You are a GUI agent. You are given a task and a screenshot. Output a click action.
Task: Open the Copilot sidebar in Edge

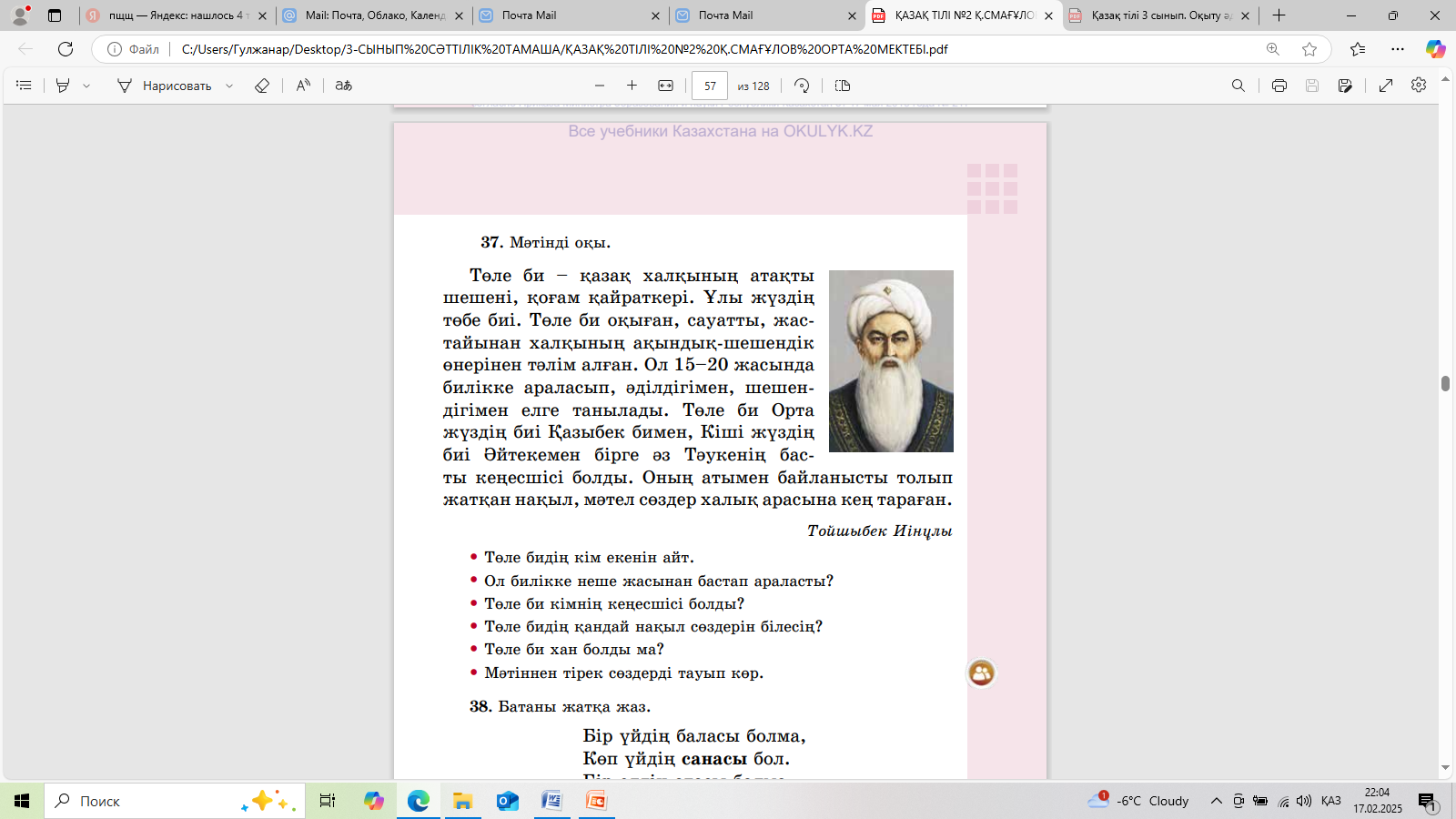(1435, 49)
